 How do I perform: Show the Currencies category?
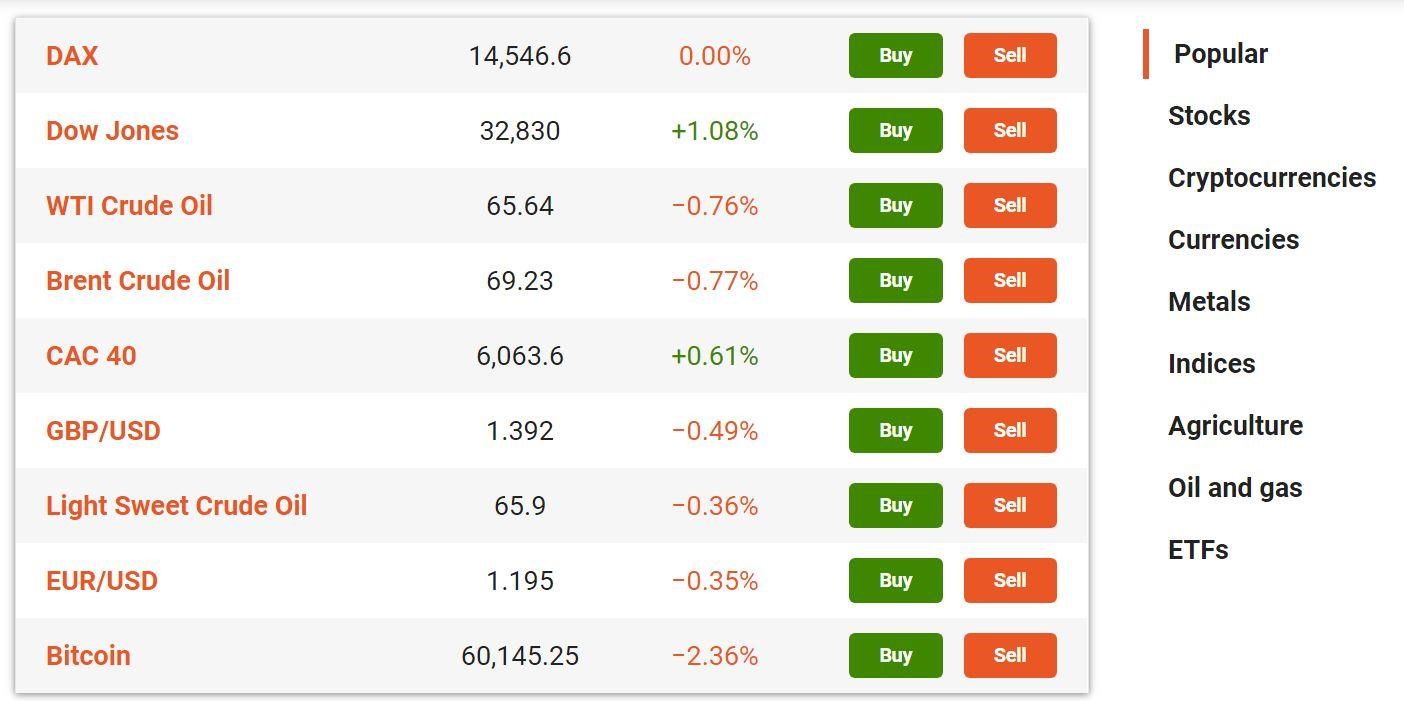pos(1233,240)
